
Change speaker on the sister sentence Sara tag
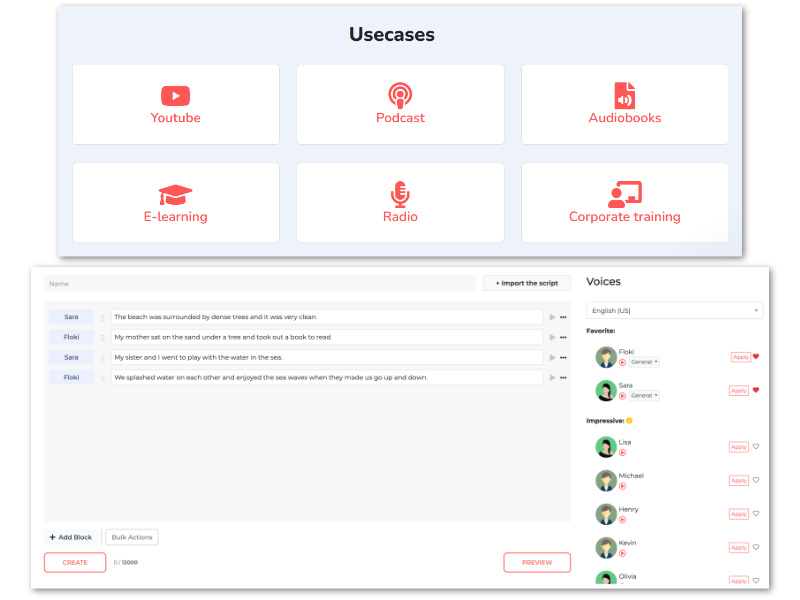(71, 358)
